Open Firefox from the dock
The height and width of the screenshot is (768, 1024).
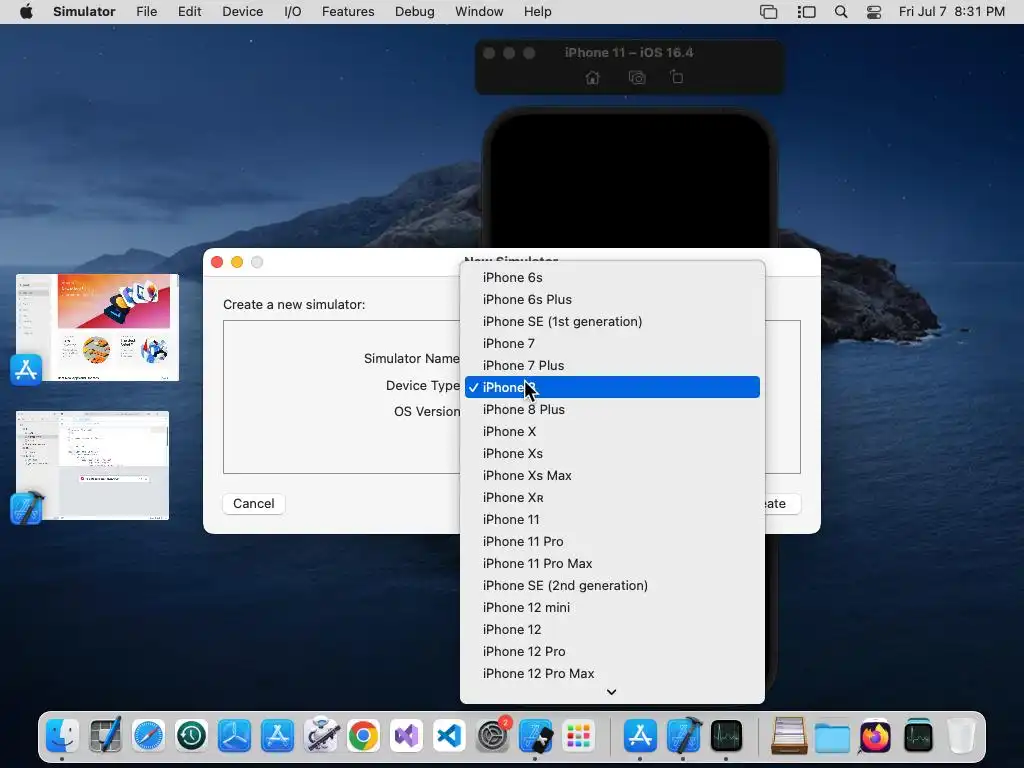tap(875, 736)
